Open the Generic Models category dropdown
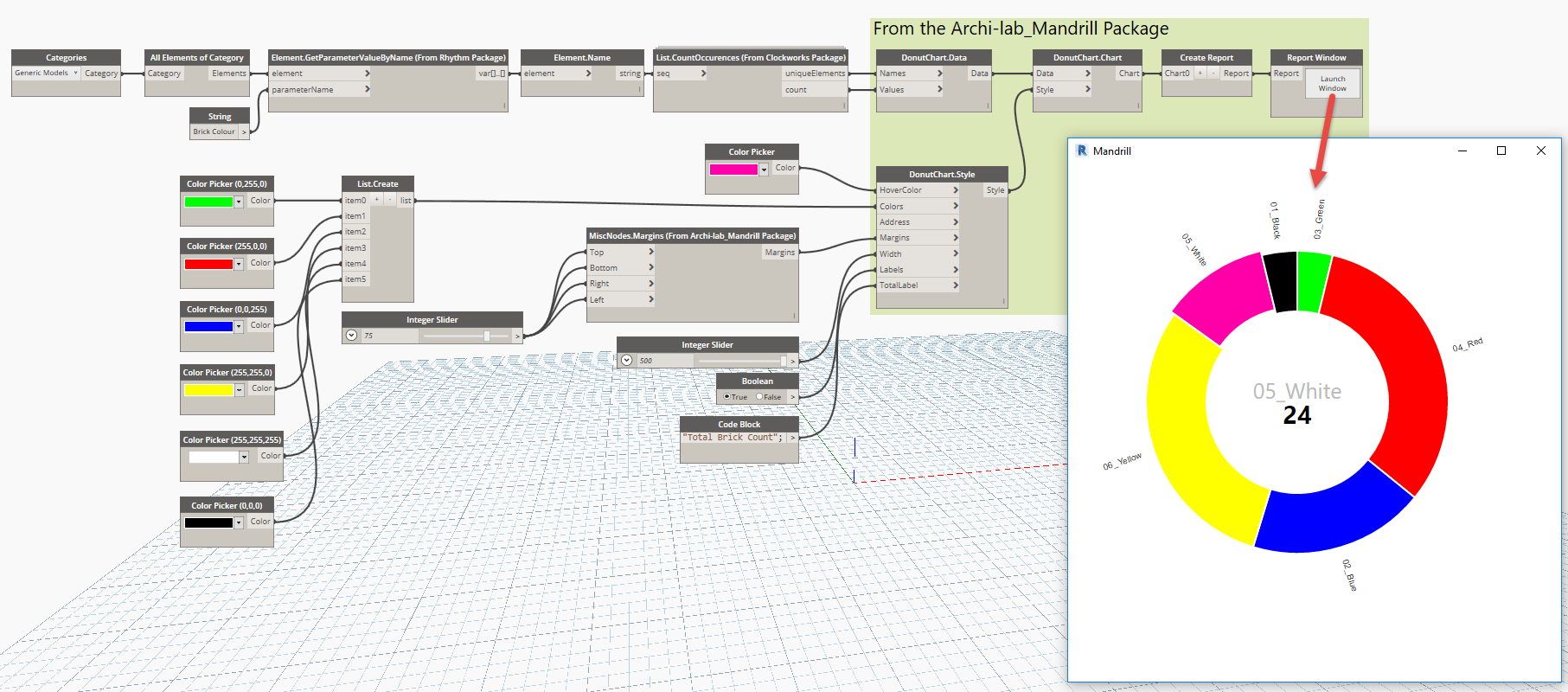This screenshot has height=692, width=1568. (76, 74)
